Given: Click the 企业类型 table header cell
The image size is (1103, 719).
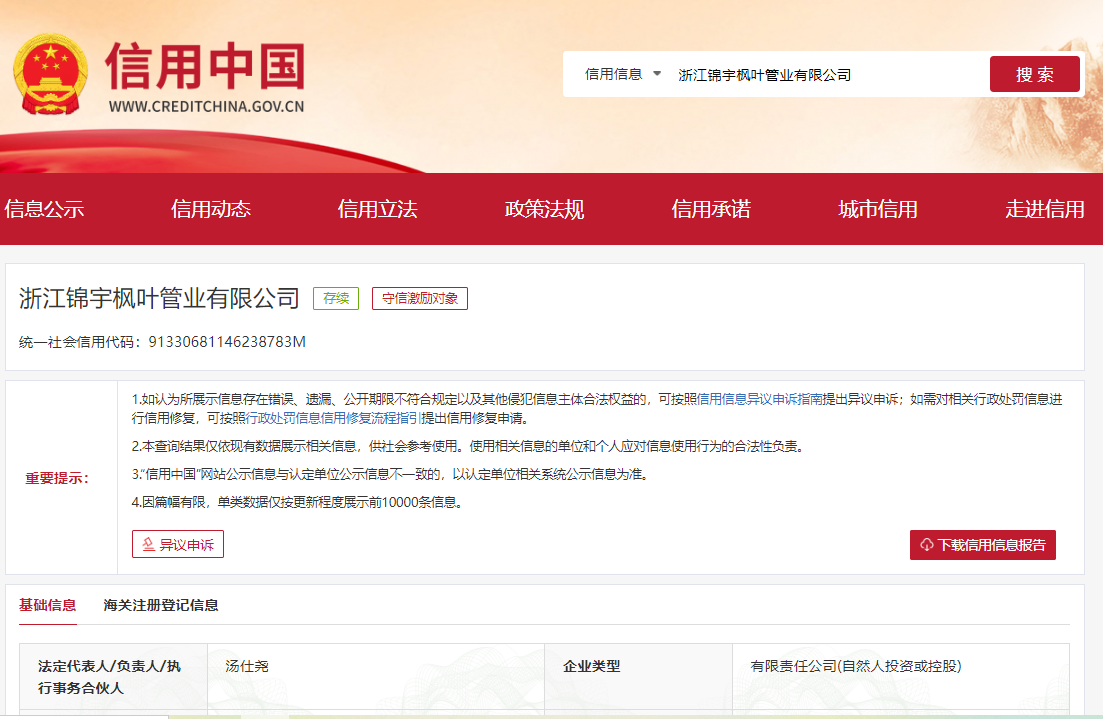Looking at the screenshot, I should (x=638, y=677).
